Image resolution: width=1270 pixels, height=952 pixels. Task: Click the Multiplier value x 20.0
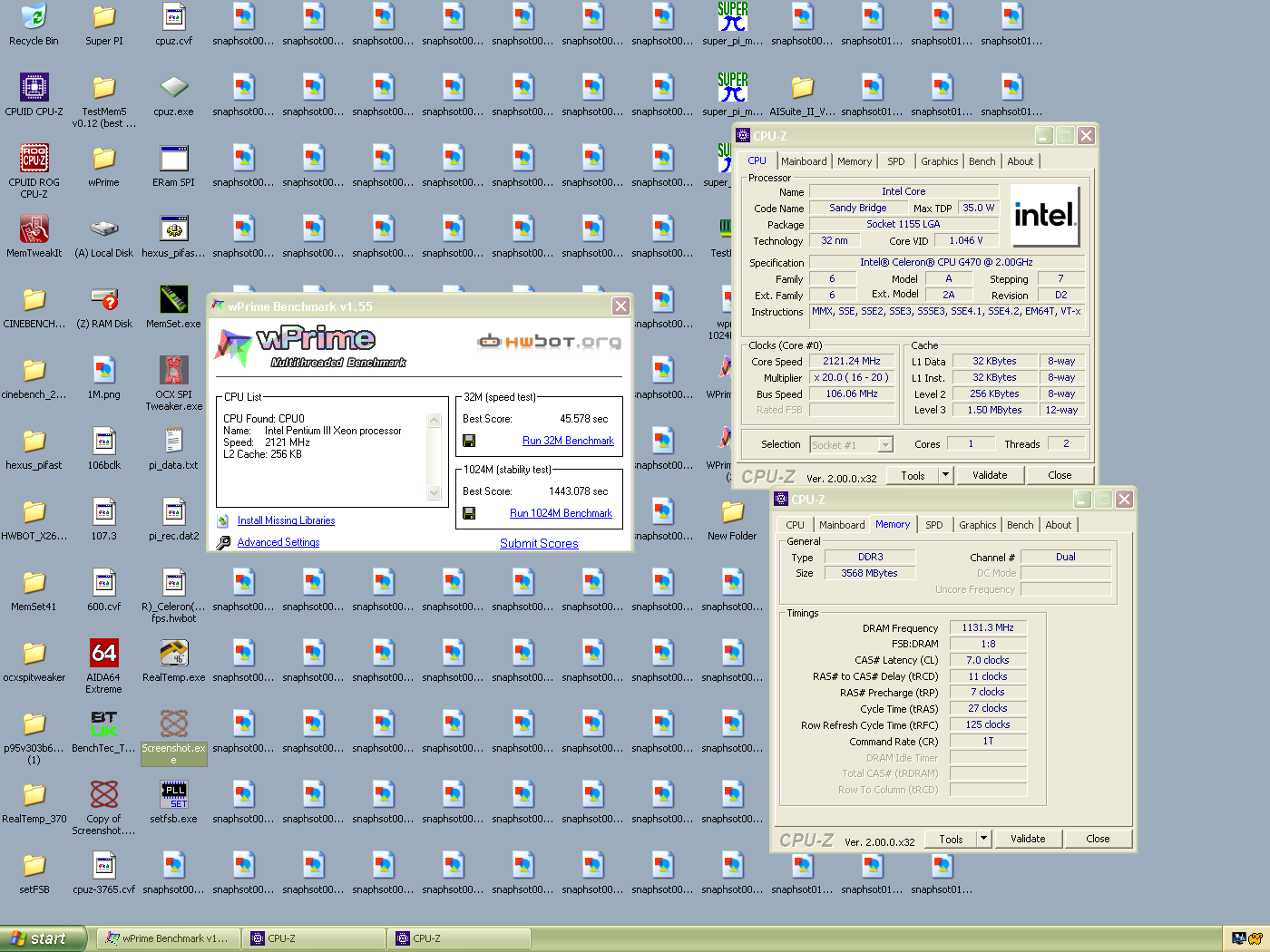tap(851, 377)
